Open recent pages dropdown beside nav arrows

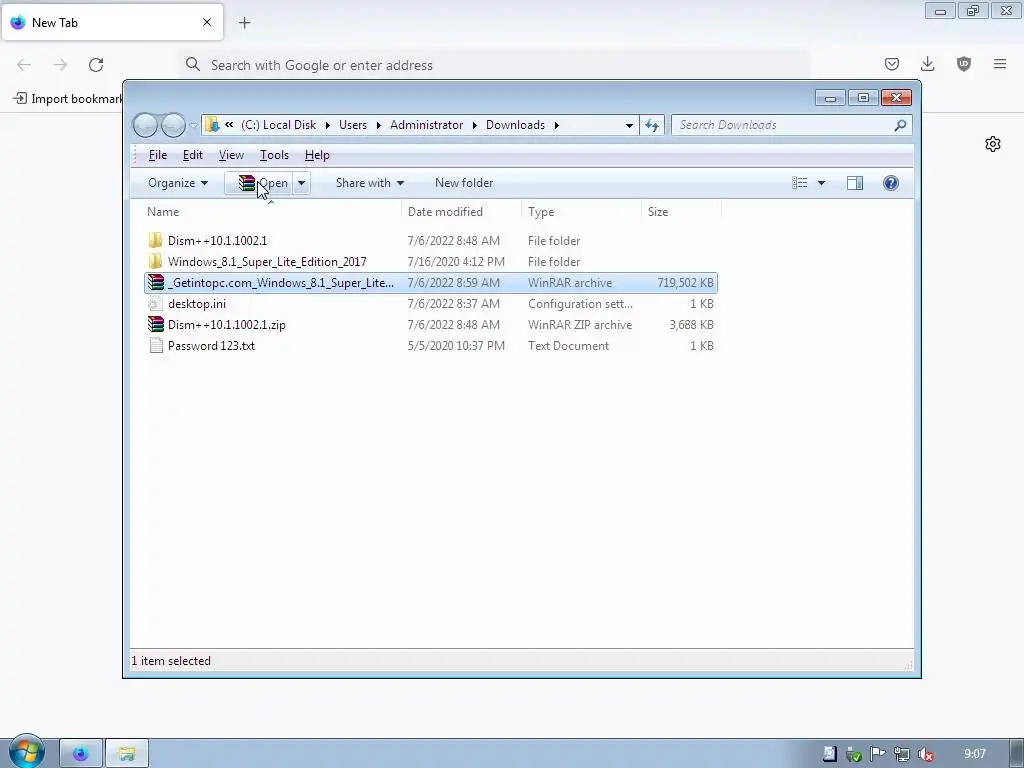pyautogui.click(x=193, y=125)
